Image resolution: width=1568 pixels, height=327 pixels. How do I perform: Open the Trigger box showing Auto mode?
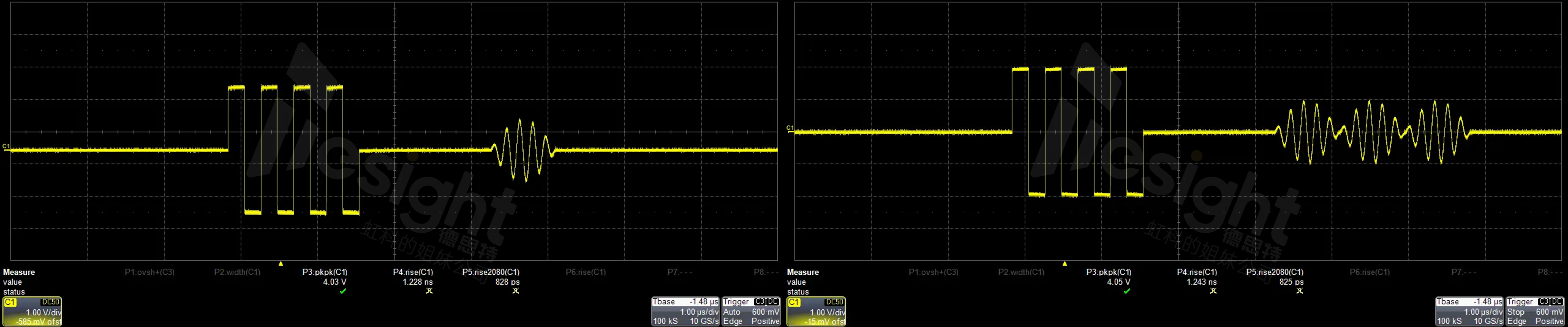pos(751,312)
